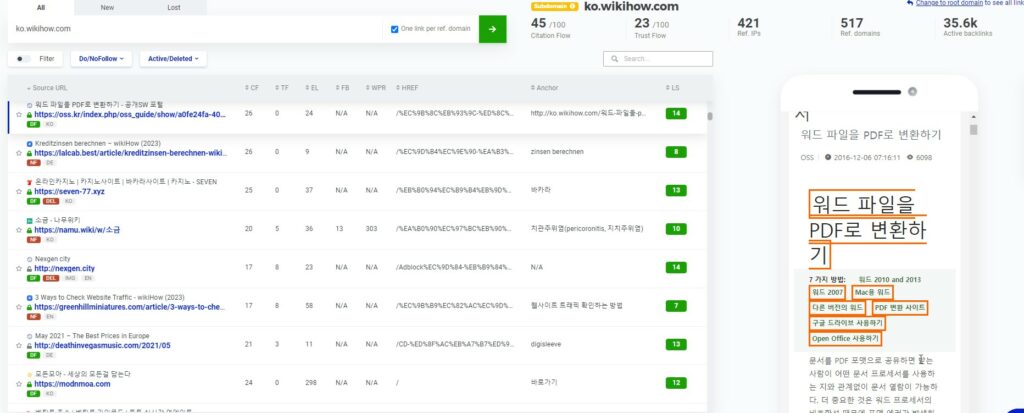
Task: Click the ko.wikihow.com URL input field
Action: click(195, 29)
